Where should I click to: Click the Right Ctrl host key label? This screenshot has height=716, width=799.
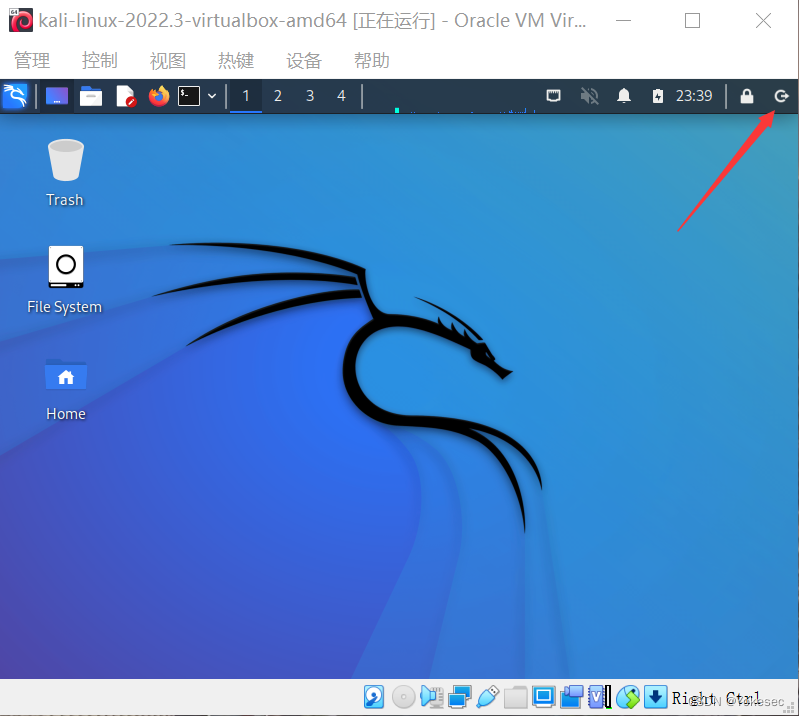716,697
